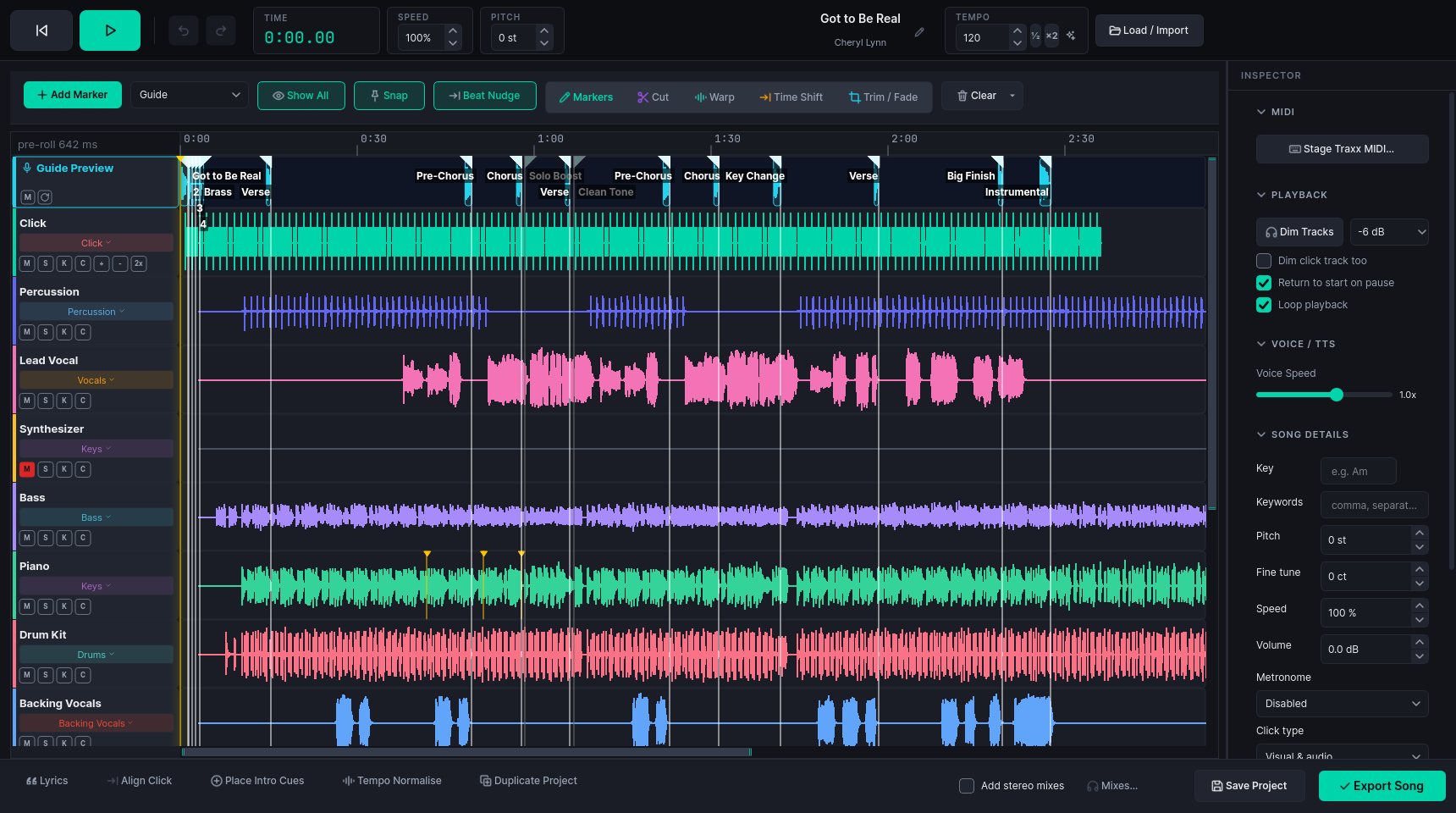This screenshot has height=813, width=1456.
Task: Click the horizontal timeline scrollbar
Action: [466, 752]
